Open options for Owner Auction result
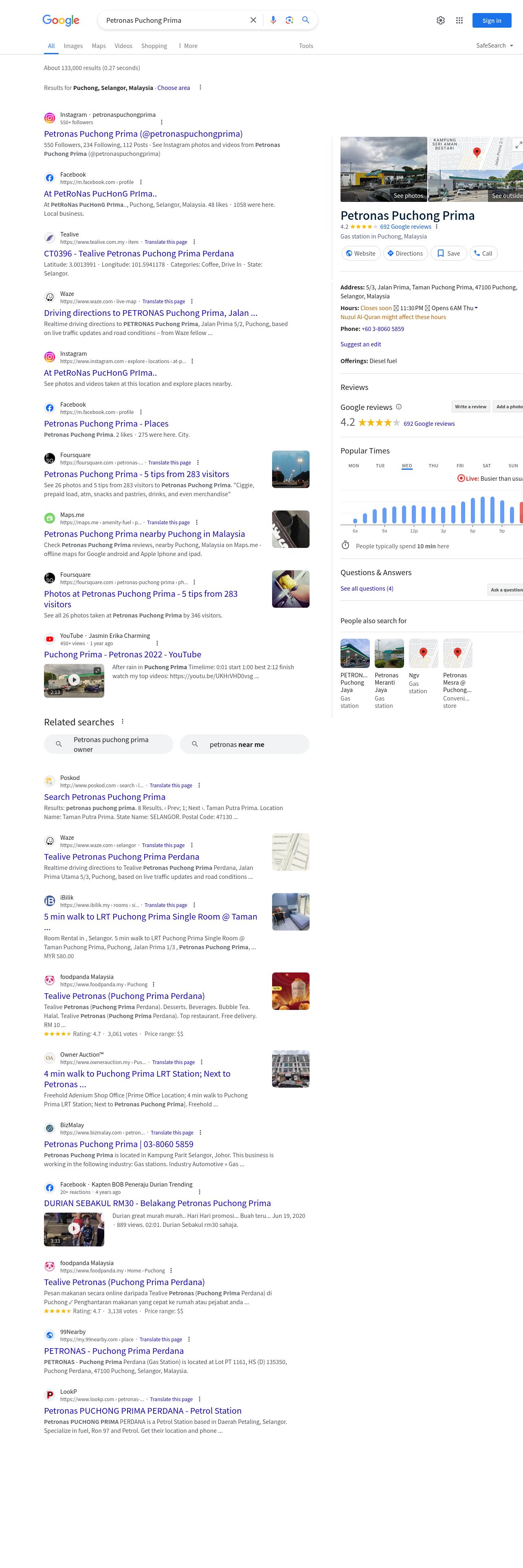 [202, 1062]
